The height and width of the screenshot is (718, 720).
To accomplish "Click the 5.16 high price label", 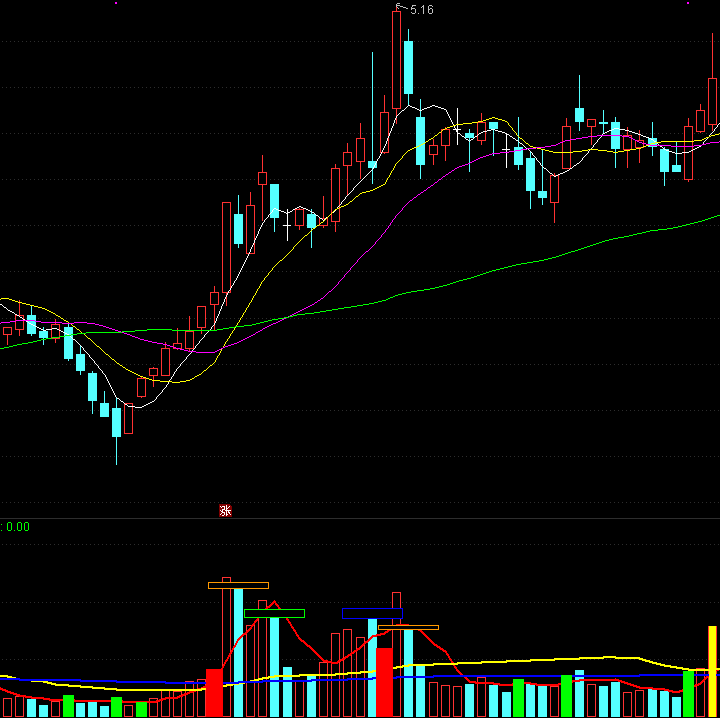I will coord(421,10).
